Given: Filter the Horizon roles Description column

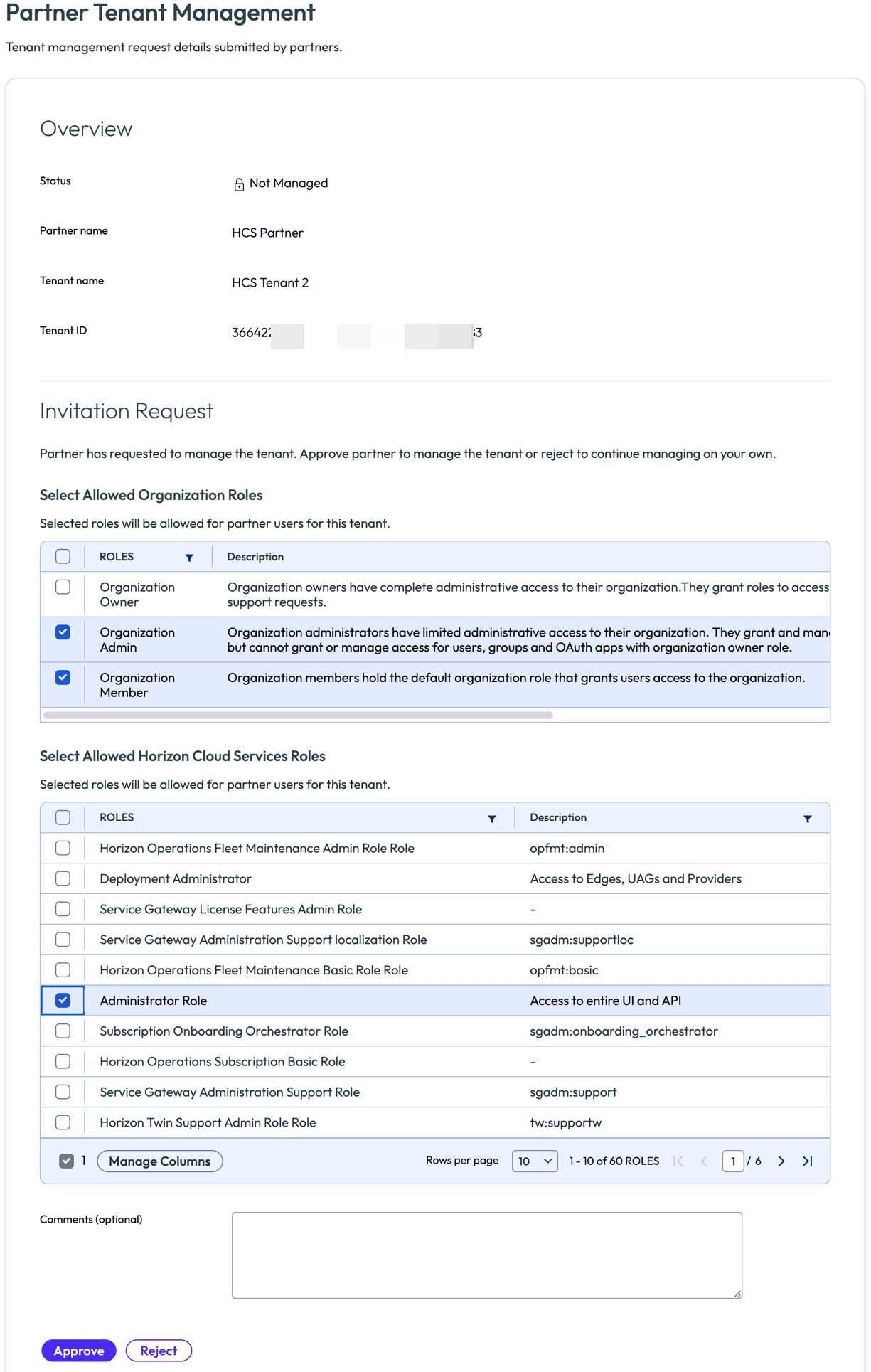Looking at the screenshot, I should [x=807, y=819].
